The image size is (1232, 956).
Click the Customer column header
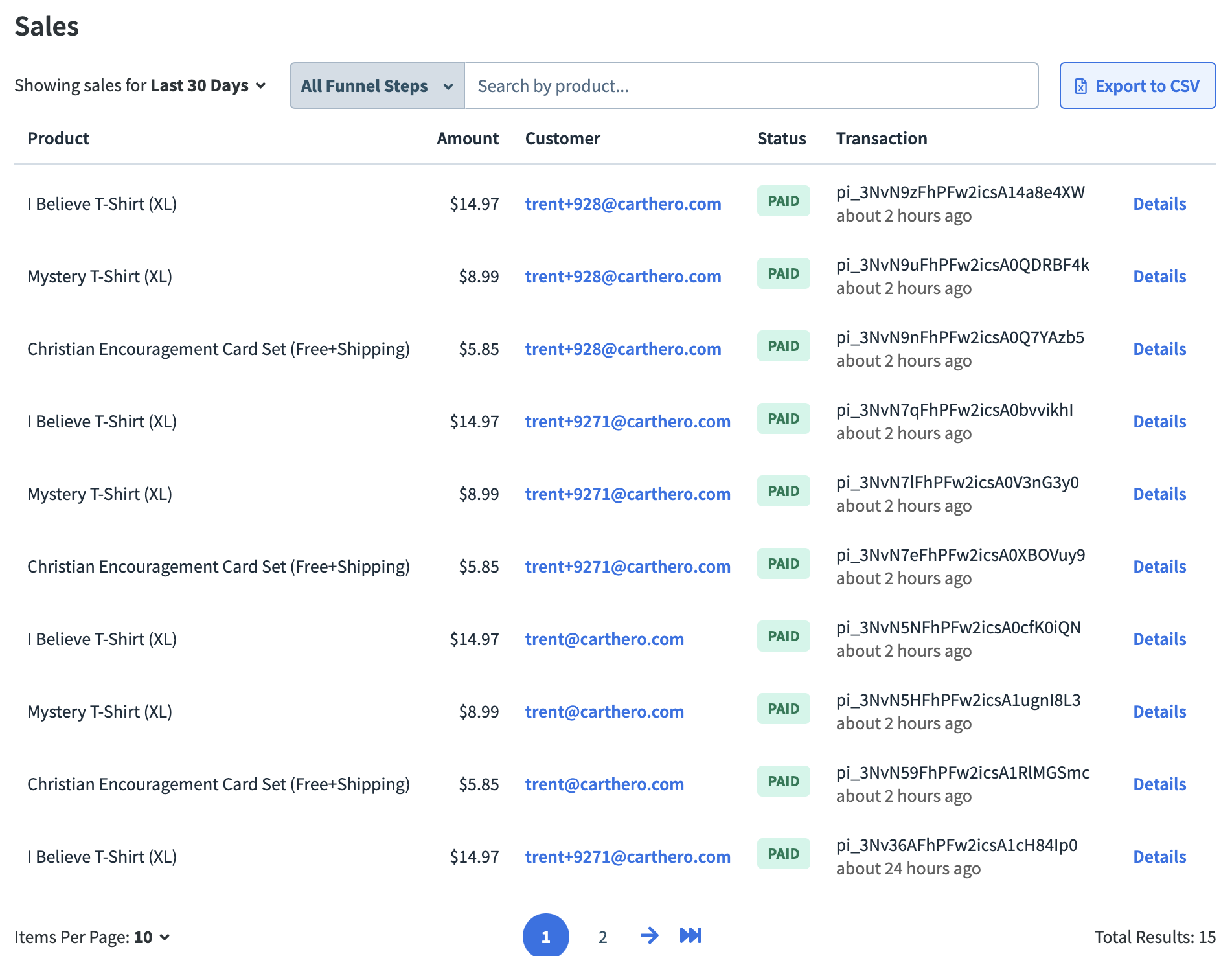tap(562, 139)
